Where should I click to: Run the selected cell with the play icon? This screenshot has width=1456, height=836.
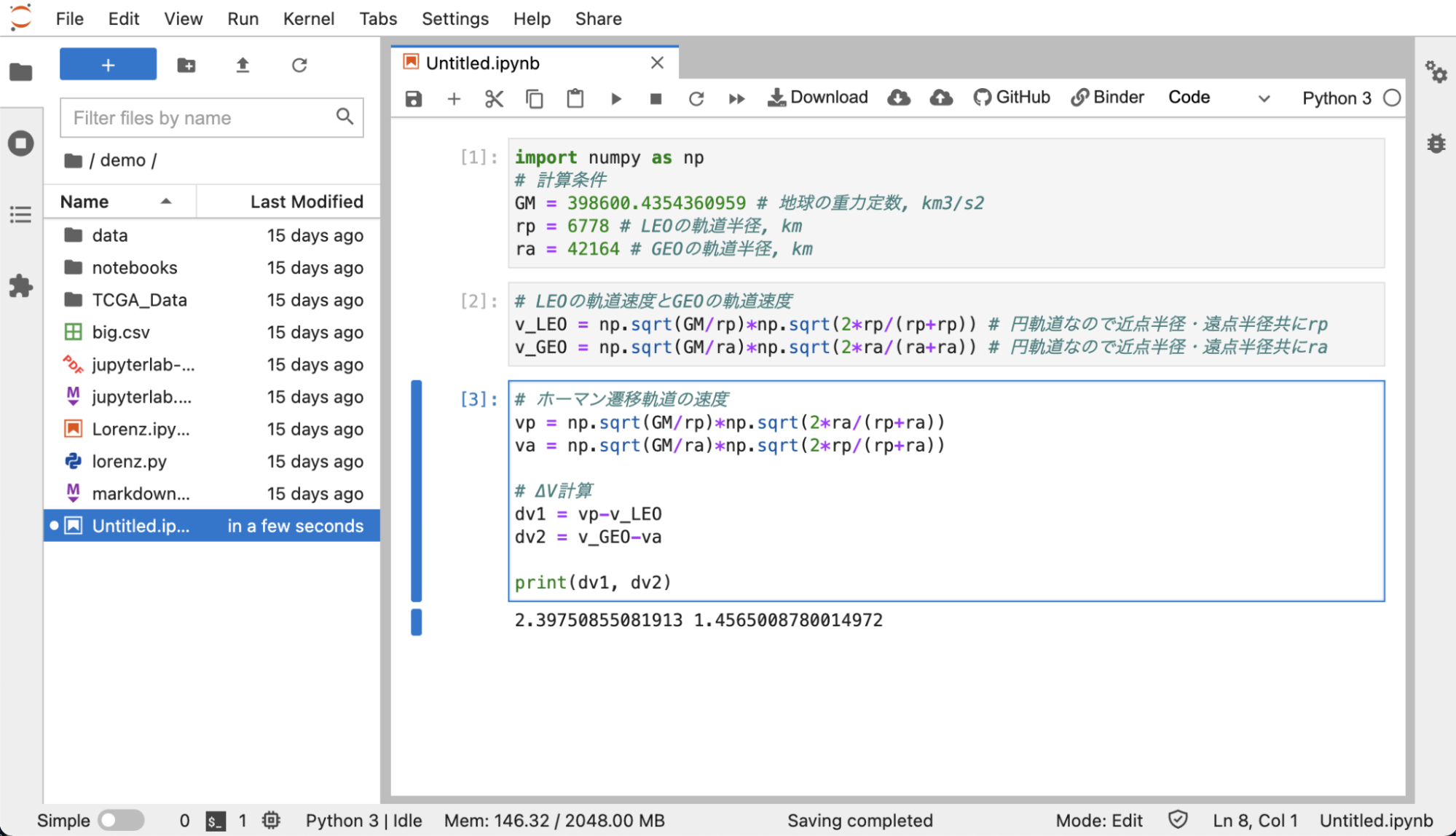click(x=615, y=98)
